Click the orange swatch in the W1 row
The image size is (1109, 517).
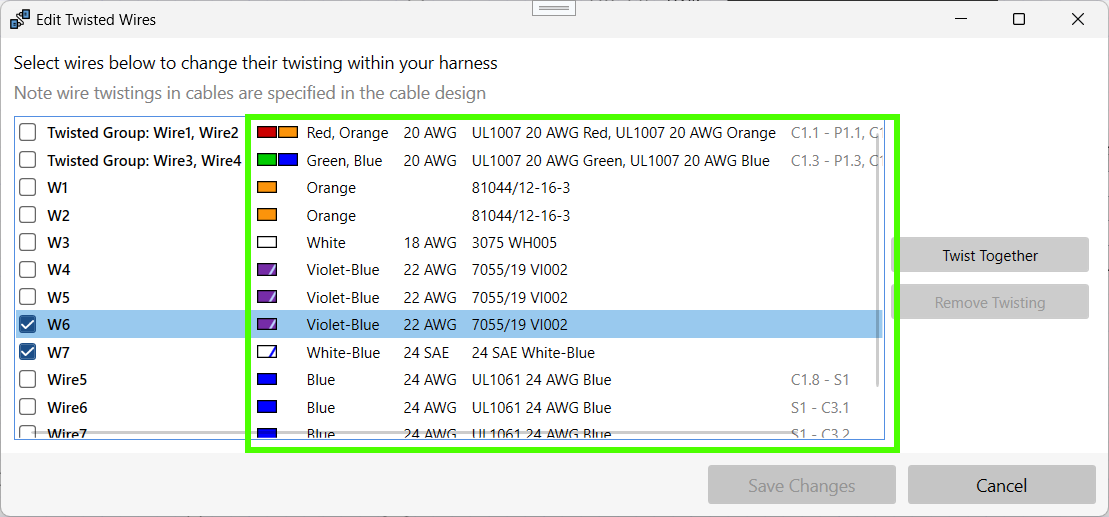[x=267, y=187]
